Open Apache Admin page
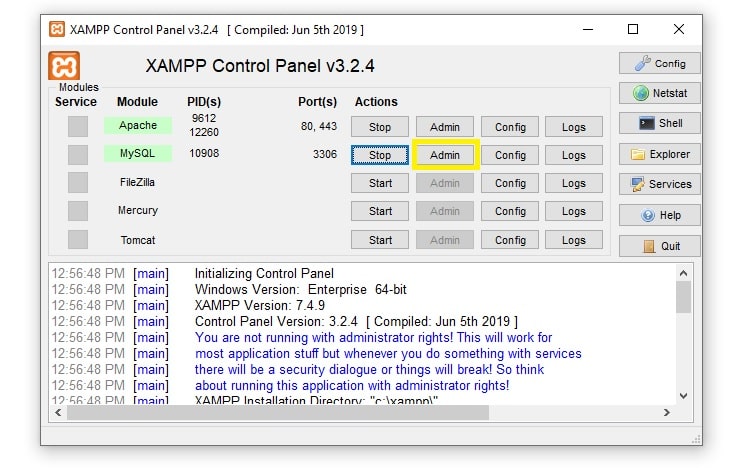The width and height of the screenshot is (743, 468). point(444,127)
